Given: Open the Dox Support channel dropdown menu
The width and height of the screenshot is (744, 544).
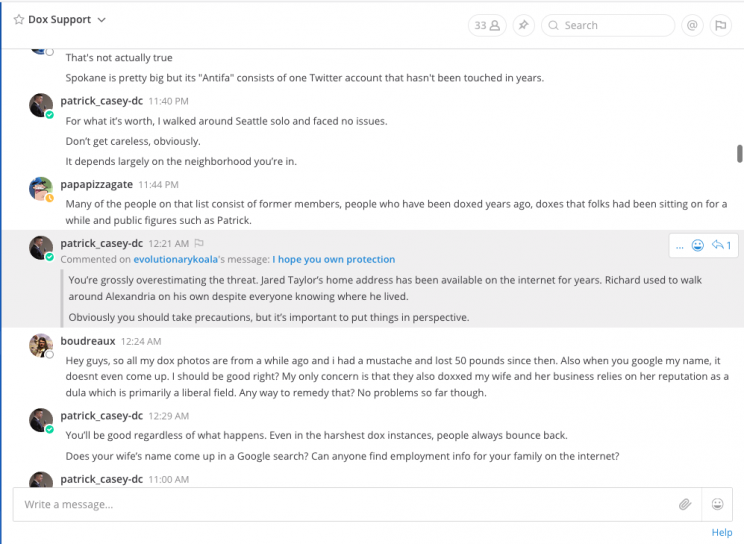Looking at the screenshot, I should [x=102, y=20].
